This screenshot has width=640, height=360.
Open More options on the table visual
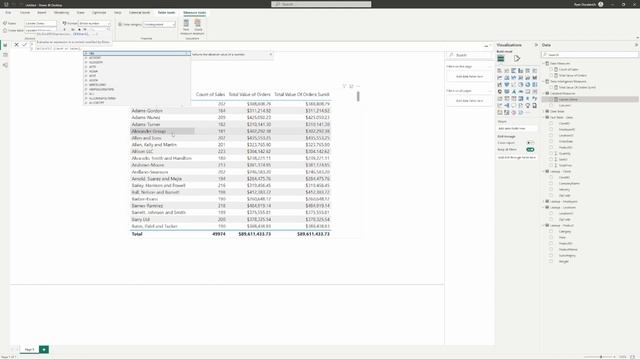click(x=358, y=86)
